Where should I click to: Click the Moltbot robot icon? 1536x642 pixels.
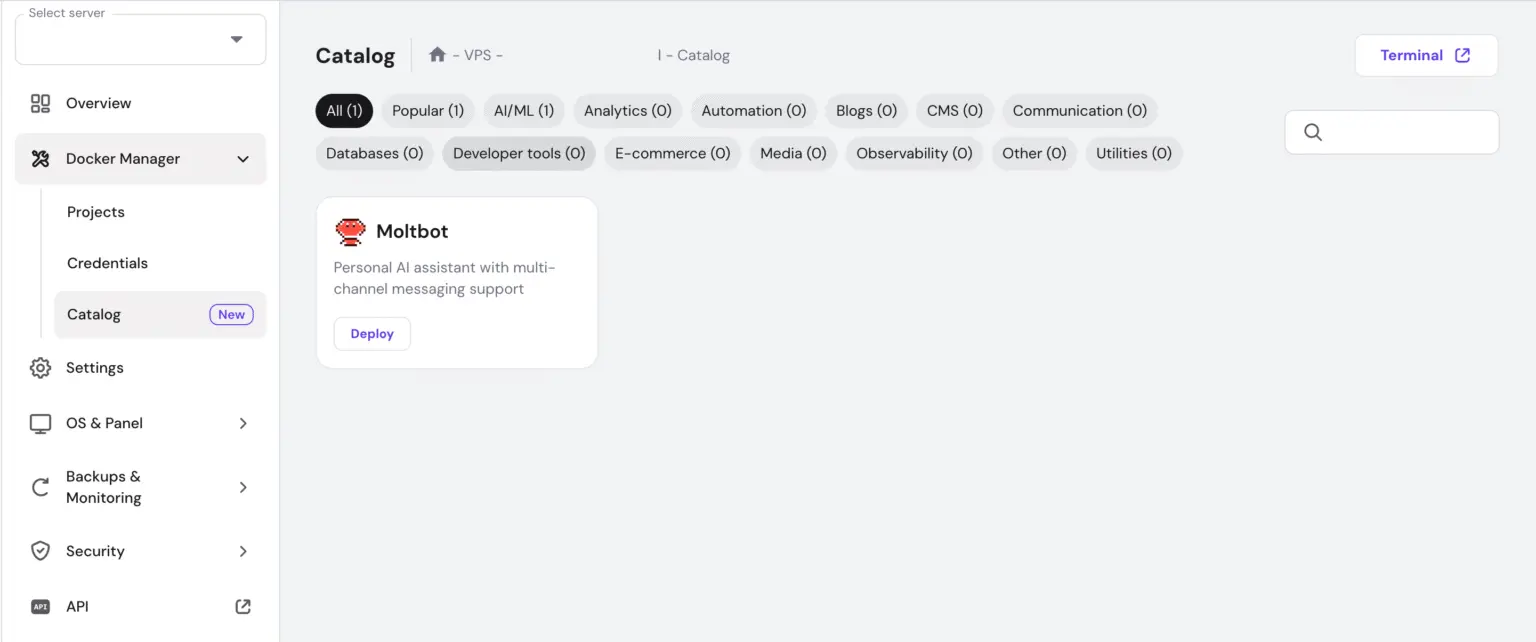point(351,231)
